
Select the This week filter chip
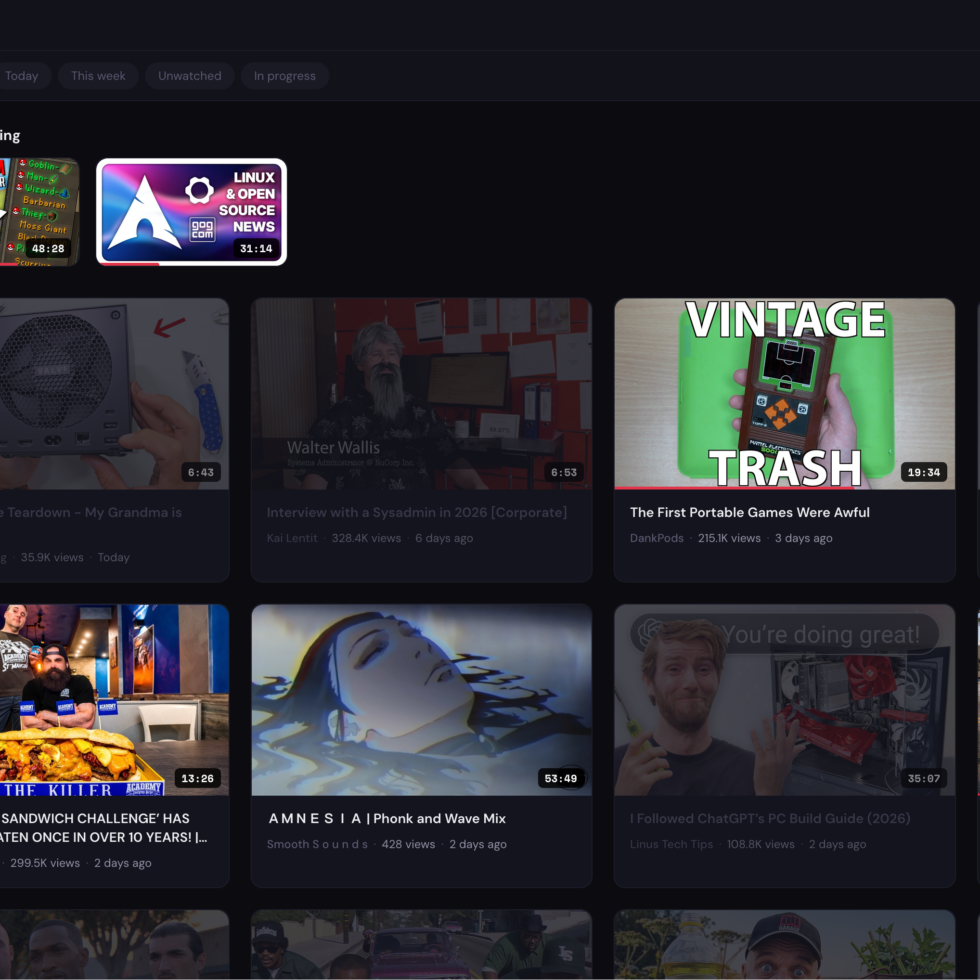coord(98,76)
